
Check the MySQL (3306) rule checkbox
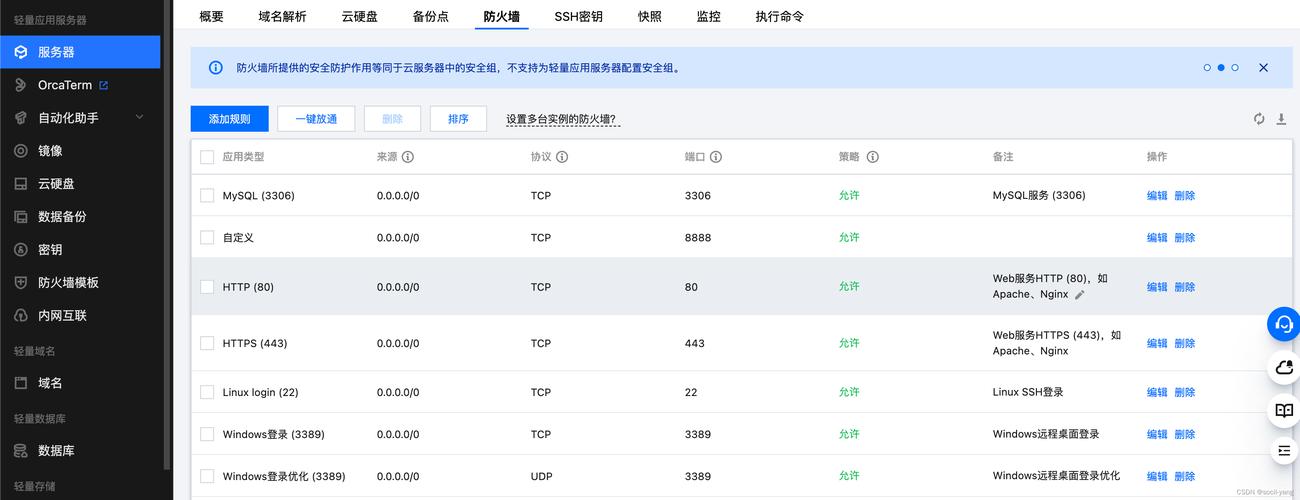[x=207, y=195]
